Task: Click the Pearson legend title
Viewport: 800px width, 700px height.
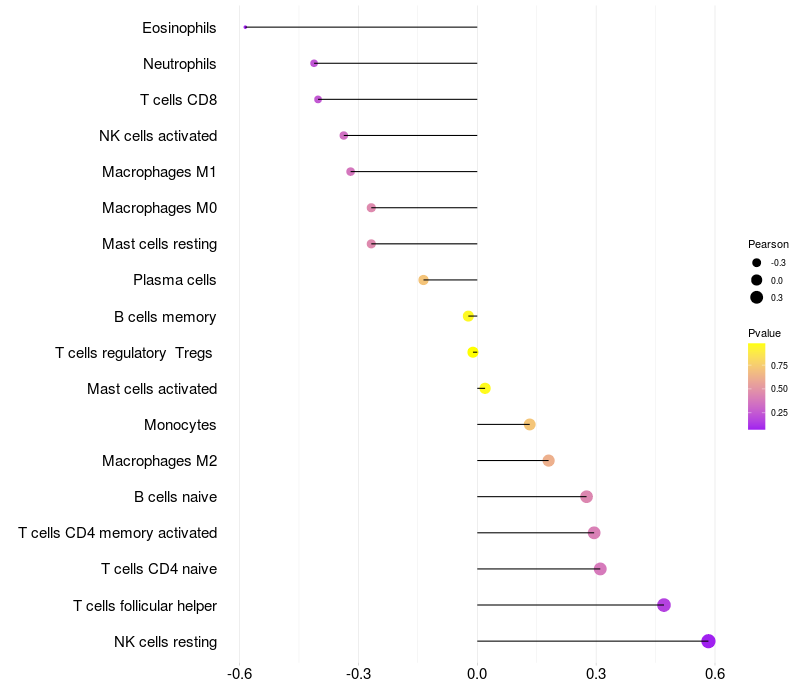Action: (768, 244)
